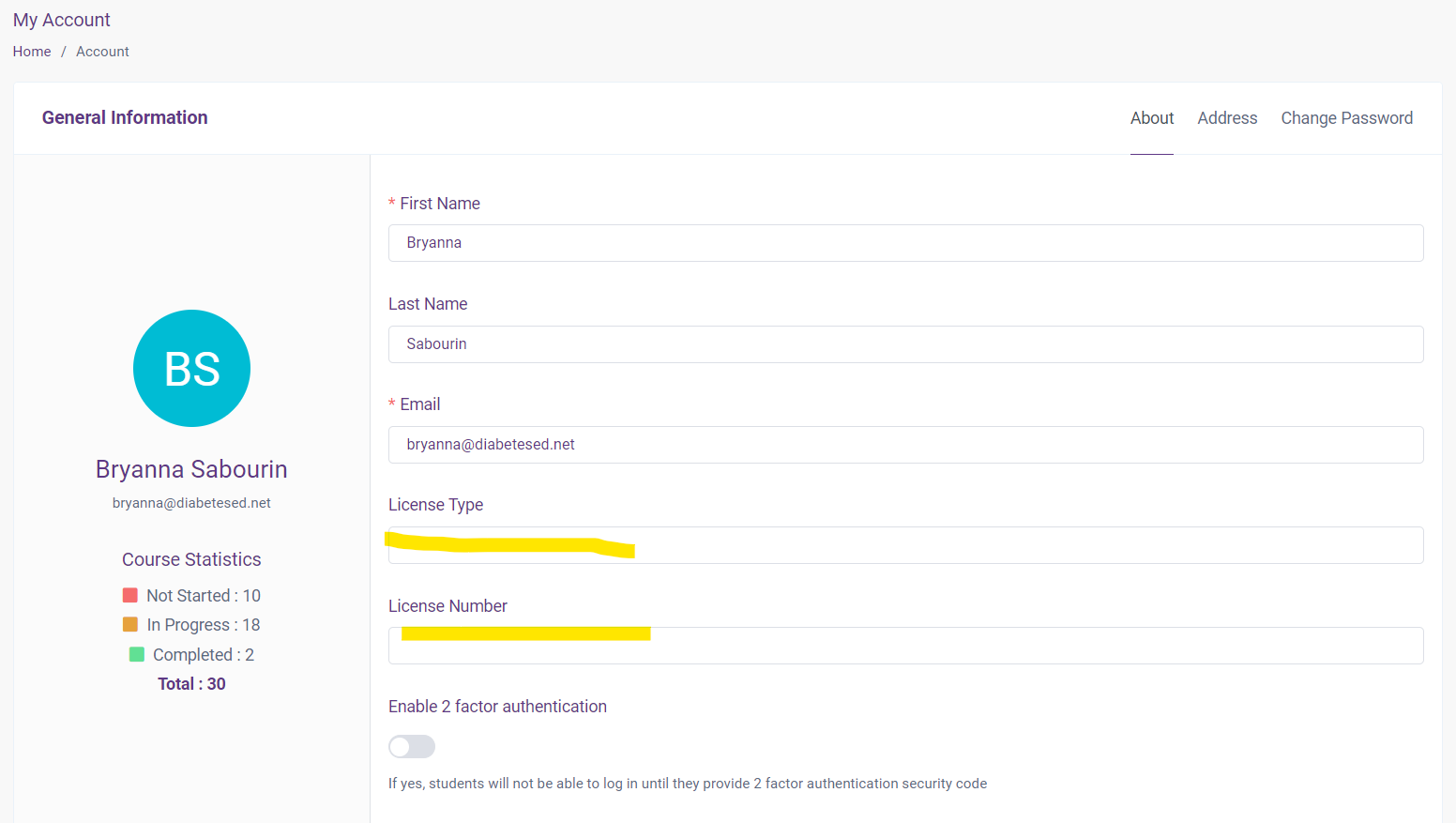Focus the Last Name input field

click(905, 344)
